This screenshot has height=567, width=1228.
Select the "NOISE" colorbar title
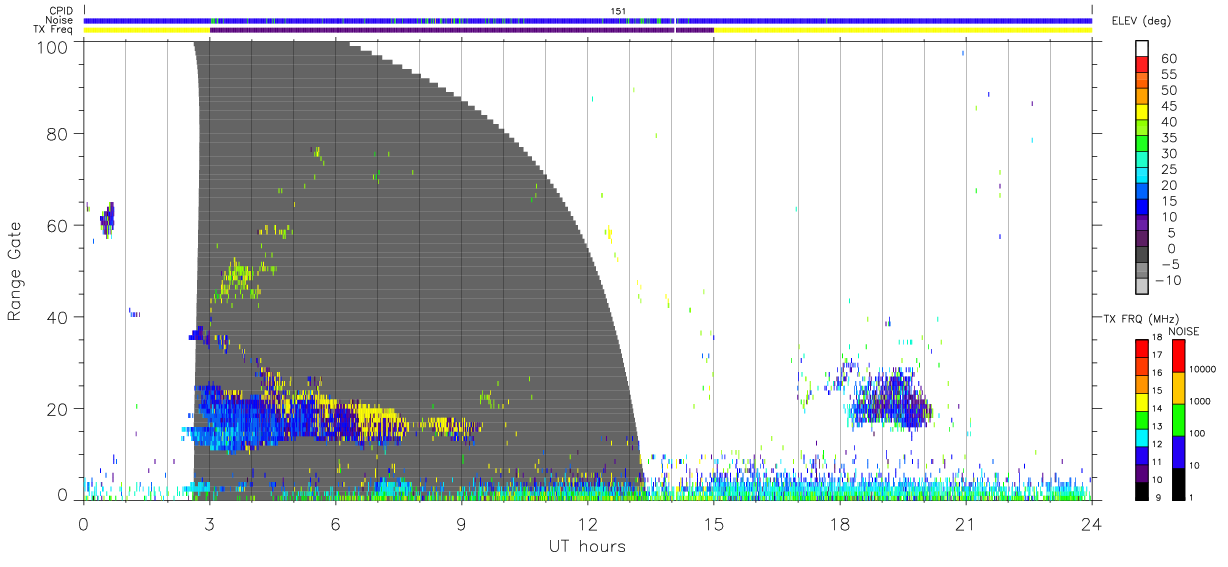1186,331
